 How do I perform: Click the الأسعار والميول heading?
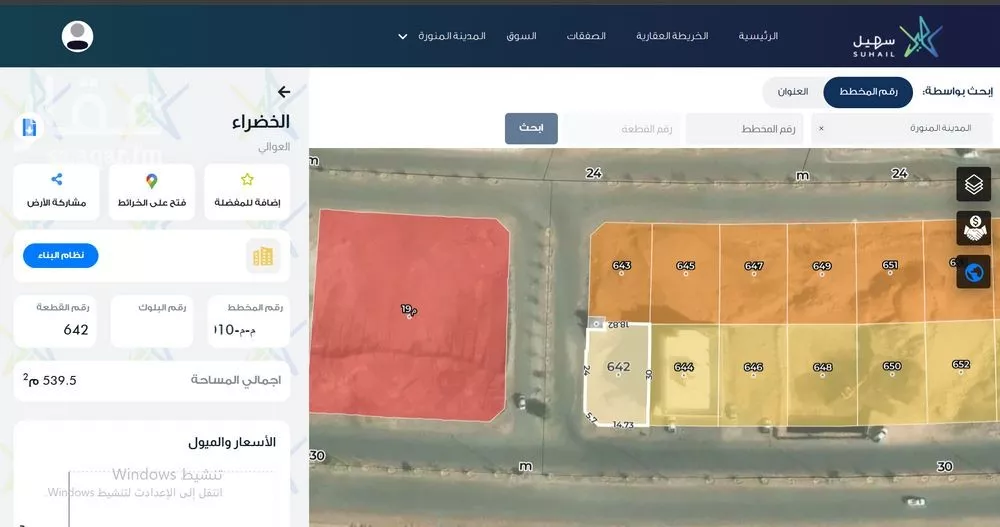(232, 442)
